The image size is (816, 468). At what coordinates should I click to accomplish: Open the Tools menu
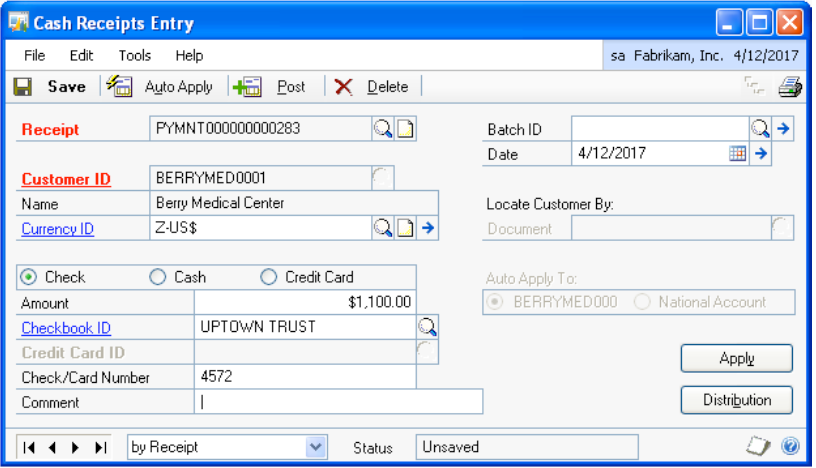tap(134, 55)
